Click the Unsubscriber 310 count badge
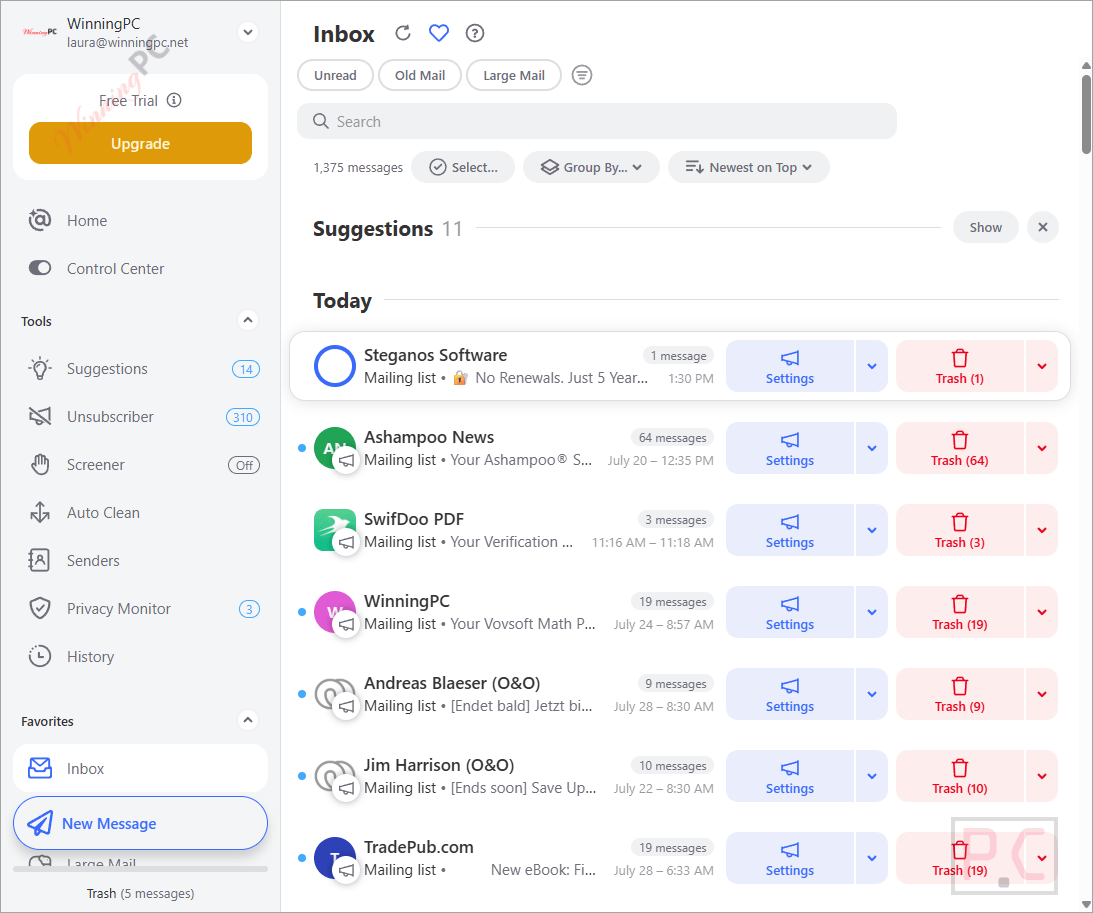The image size is (1093, 913). click(243, 417)
